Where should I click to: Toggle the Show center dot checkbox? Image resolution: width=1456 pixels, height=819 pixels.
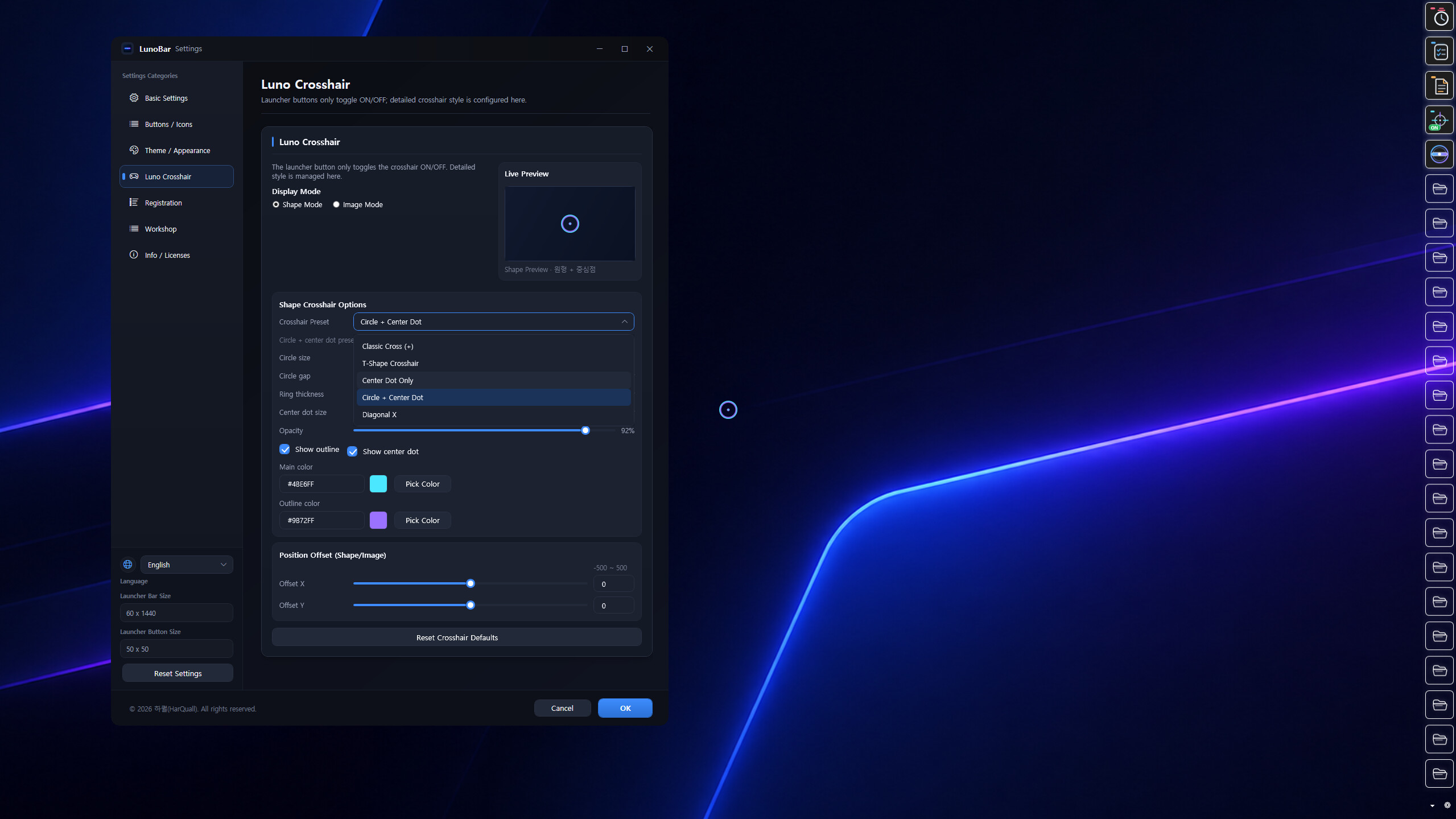[352, 452]
